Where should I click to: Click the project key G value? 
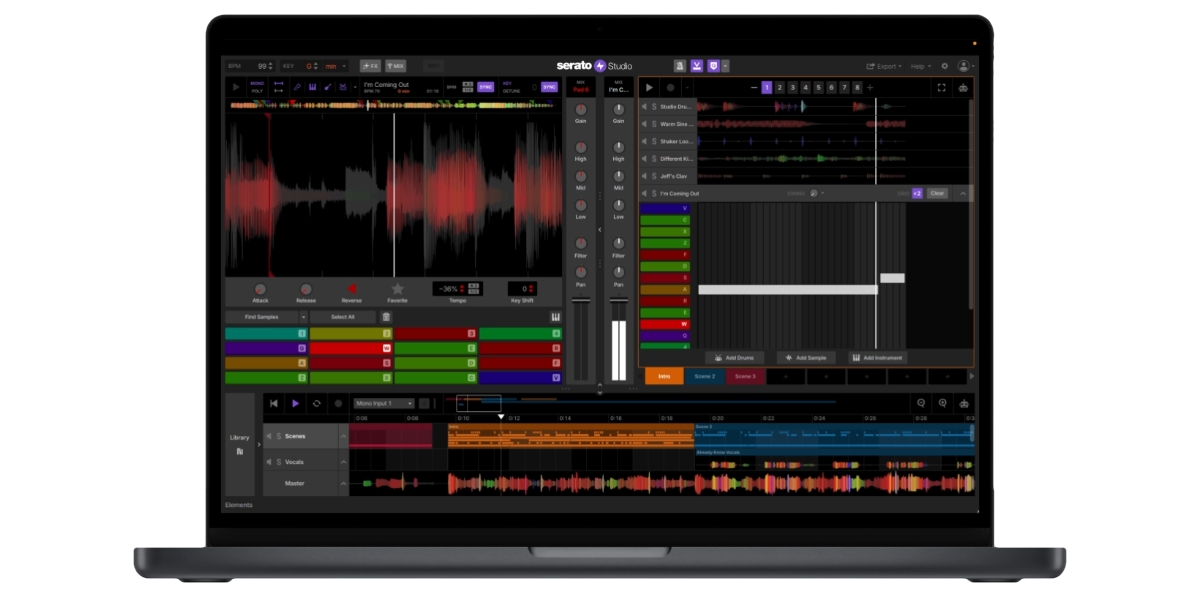pyautogui.click(x=309, y=66)
